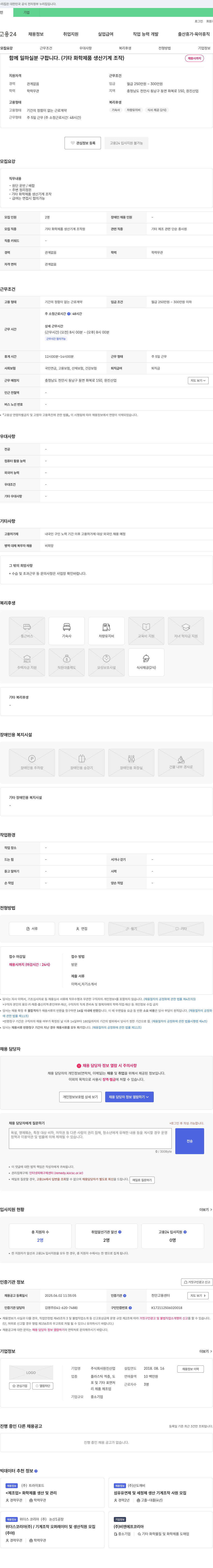Open the 실업급여 top menu
Screen dimensions: 213x1568
[105, 34]
